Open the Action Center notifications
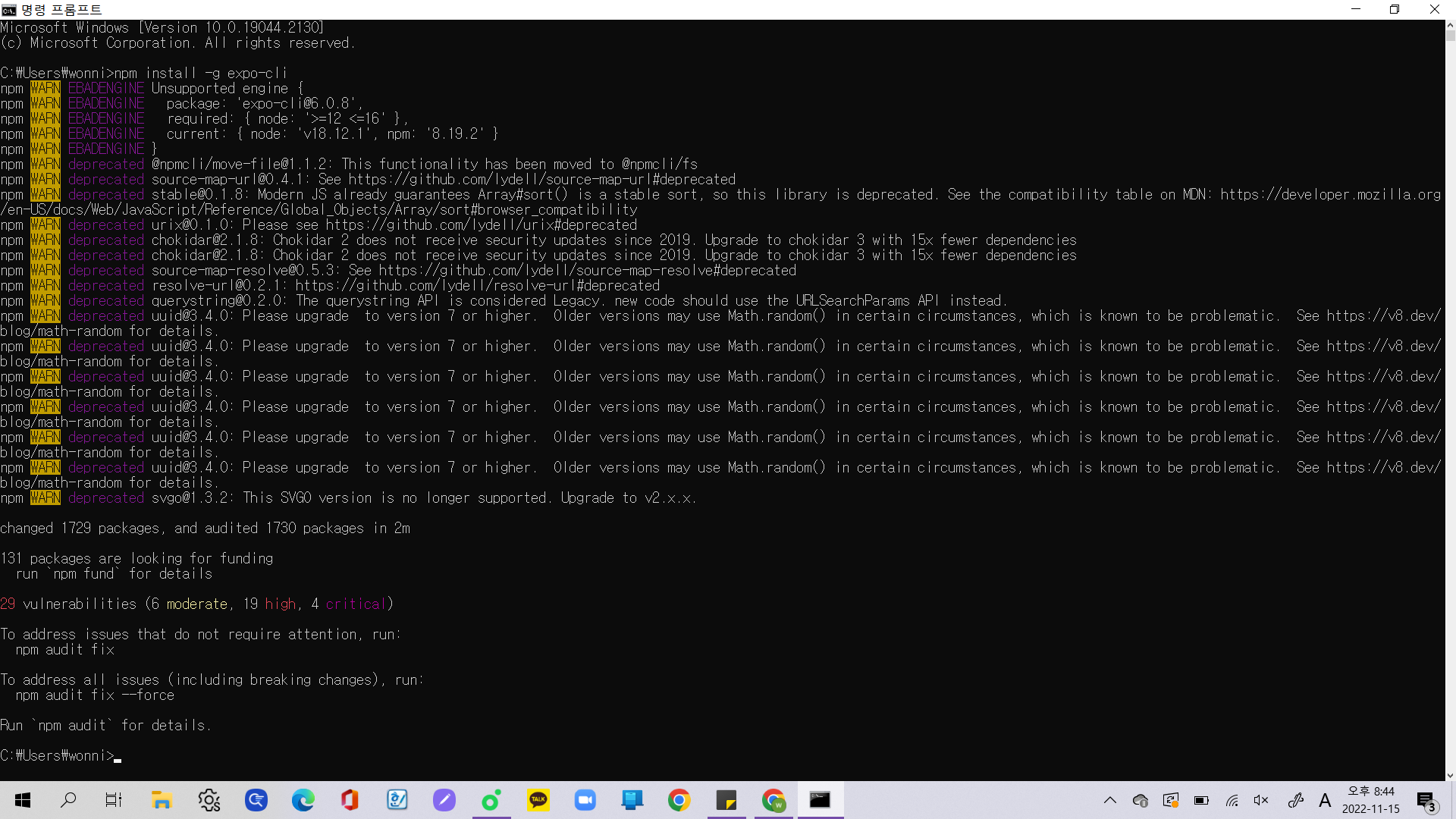The width and height of the screenshot is (1456, 819). pyautogui.click(x=1426, y=801)
